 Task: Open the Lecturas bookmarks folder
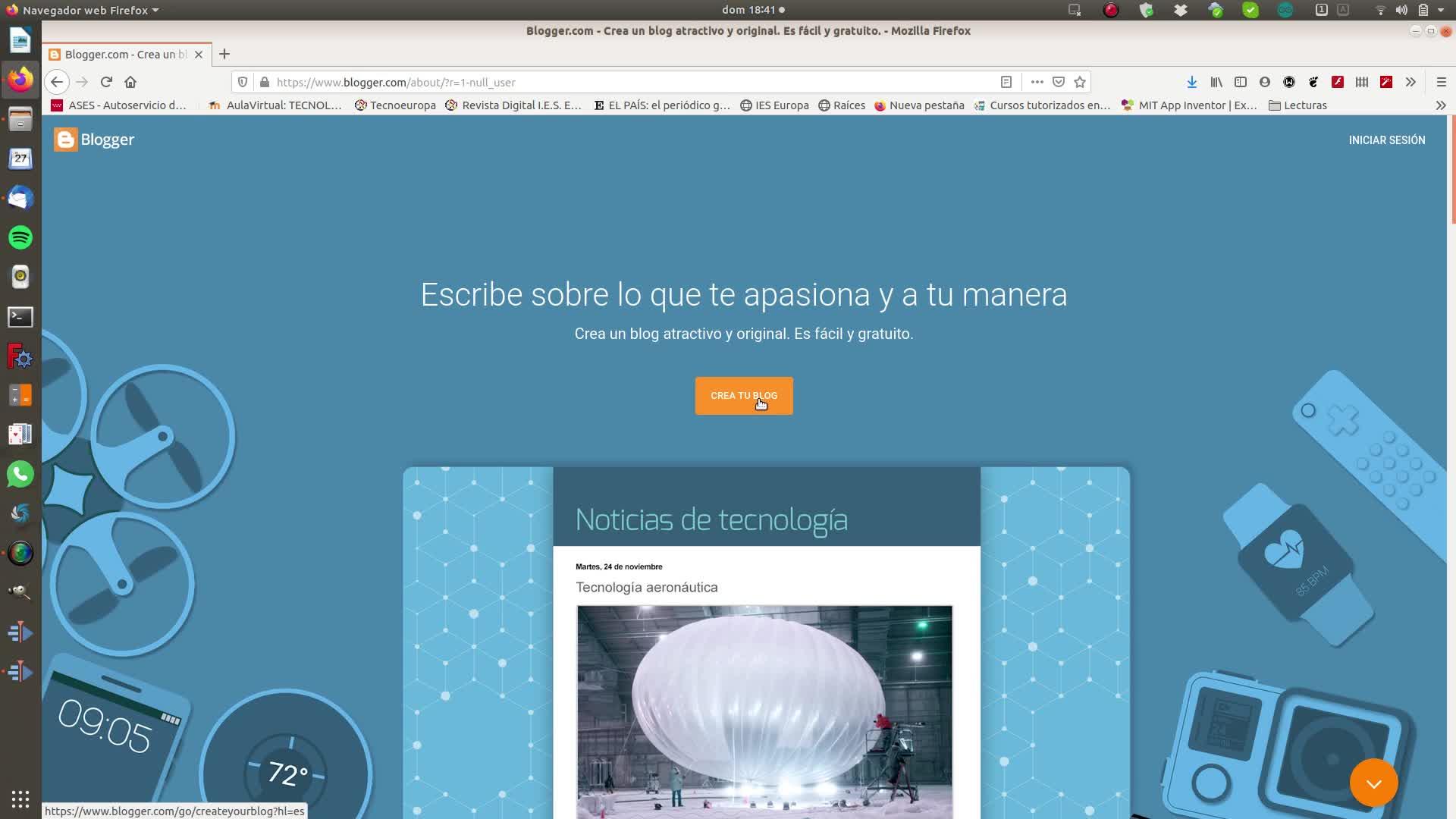1298,105
